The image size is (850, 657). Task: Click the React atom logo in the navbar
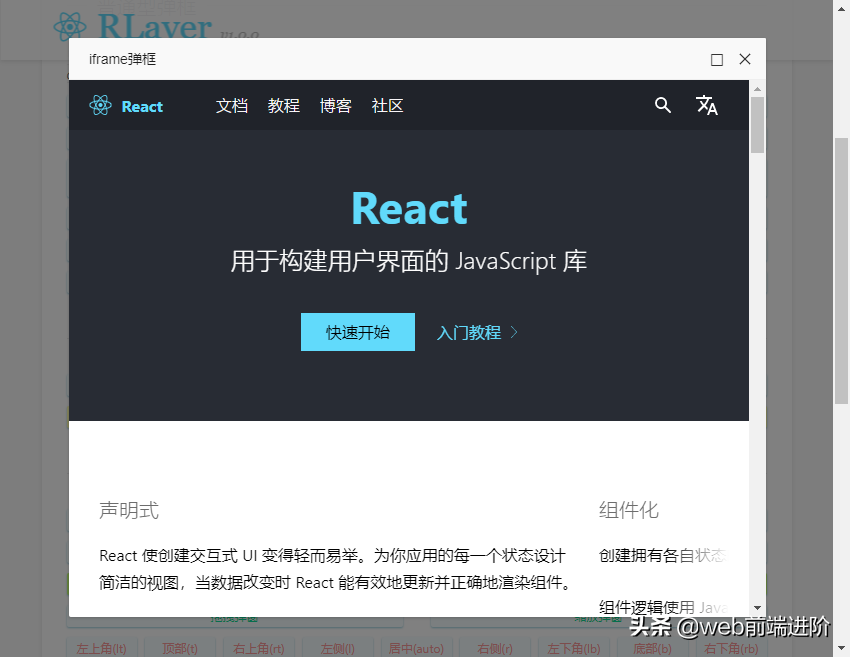(100, 105)
